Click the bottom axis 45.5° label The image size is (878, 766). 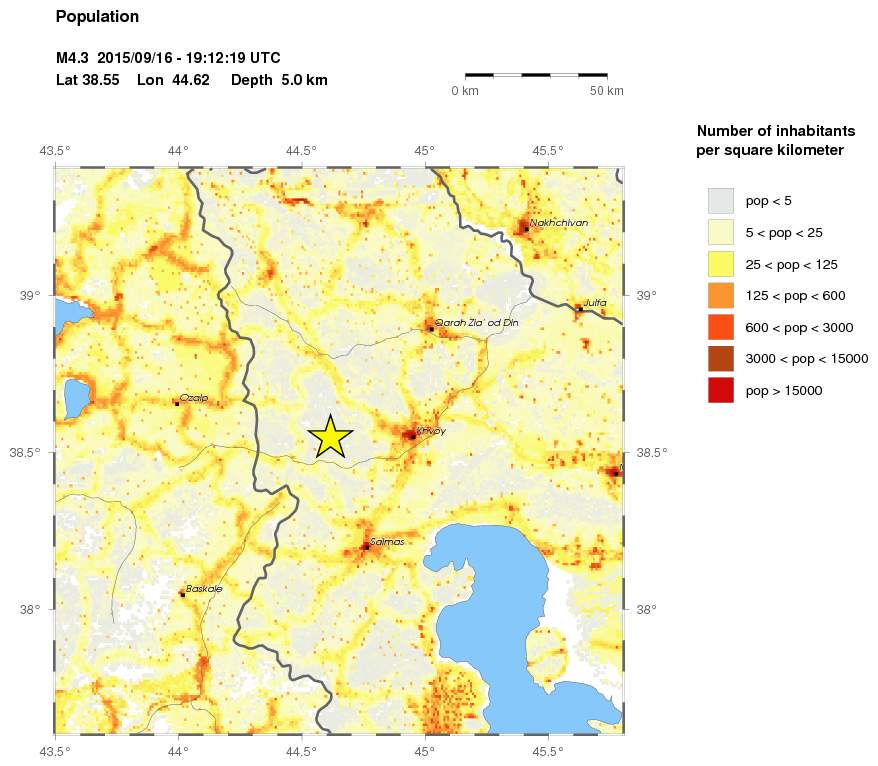point(548,751)
